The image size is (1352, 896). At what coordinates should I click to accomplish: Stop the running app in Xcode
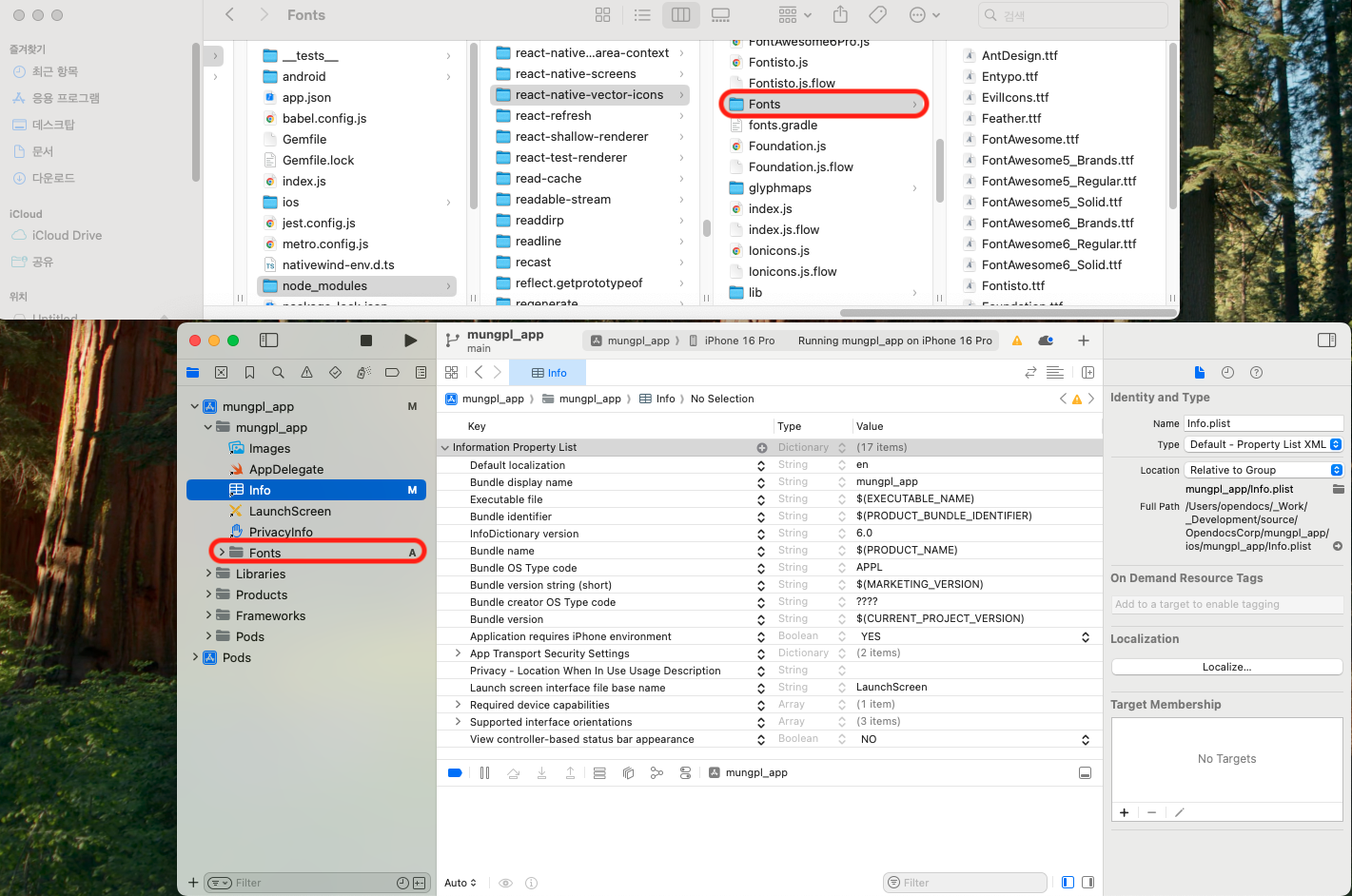(x=366, y=341)
